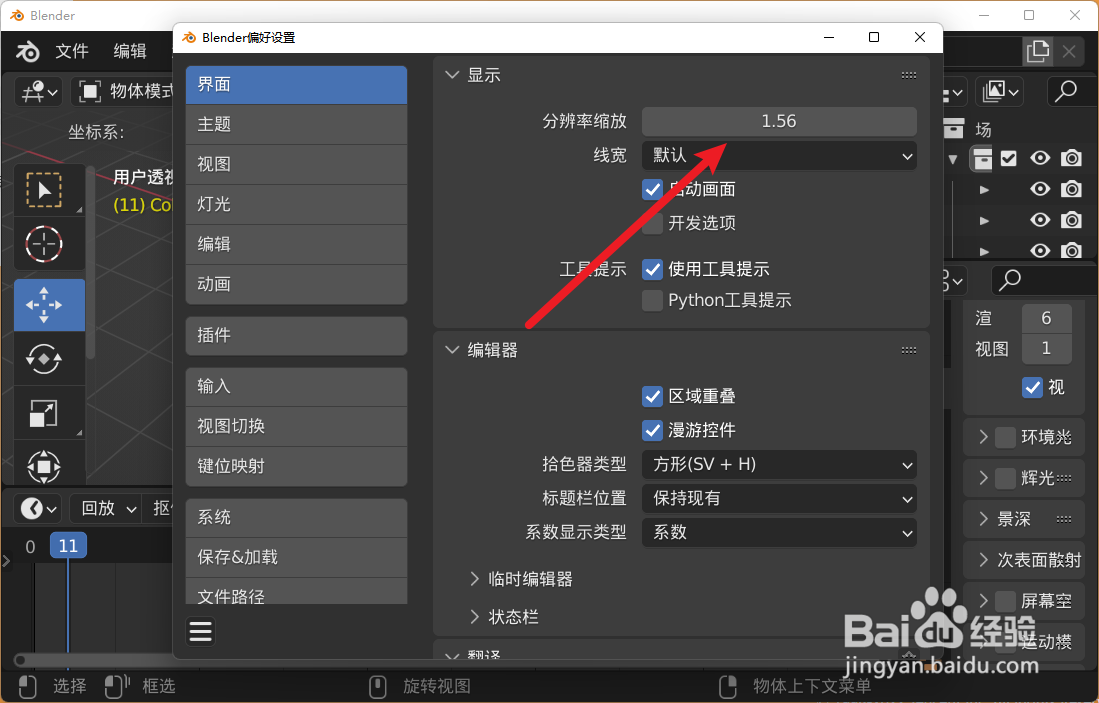Click the scene collection icon in outliner

pos(953,128)
